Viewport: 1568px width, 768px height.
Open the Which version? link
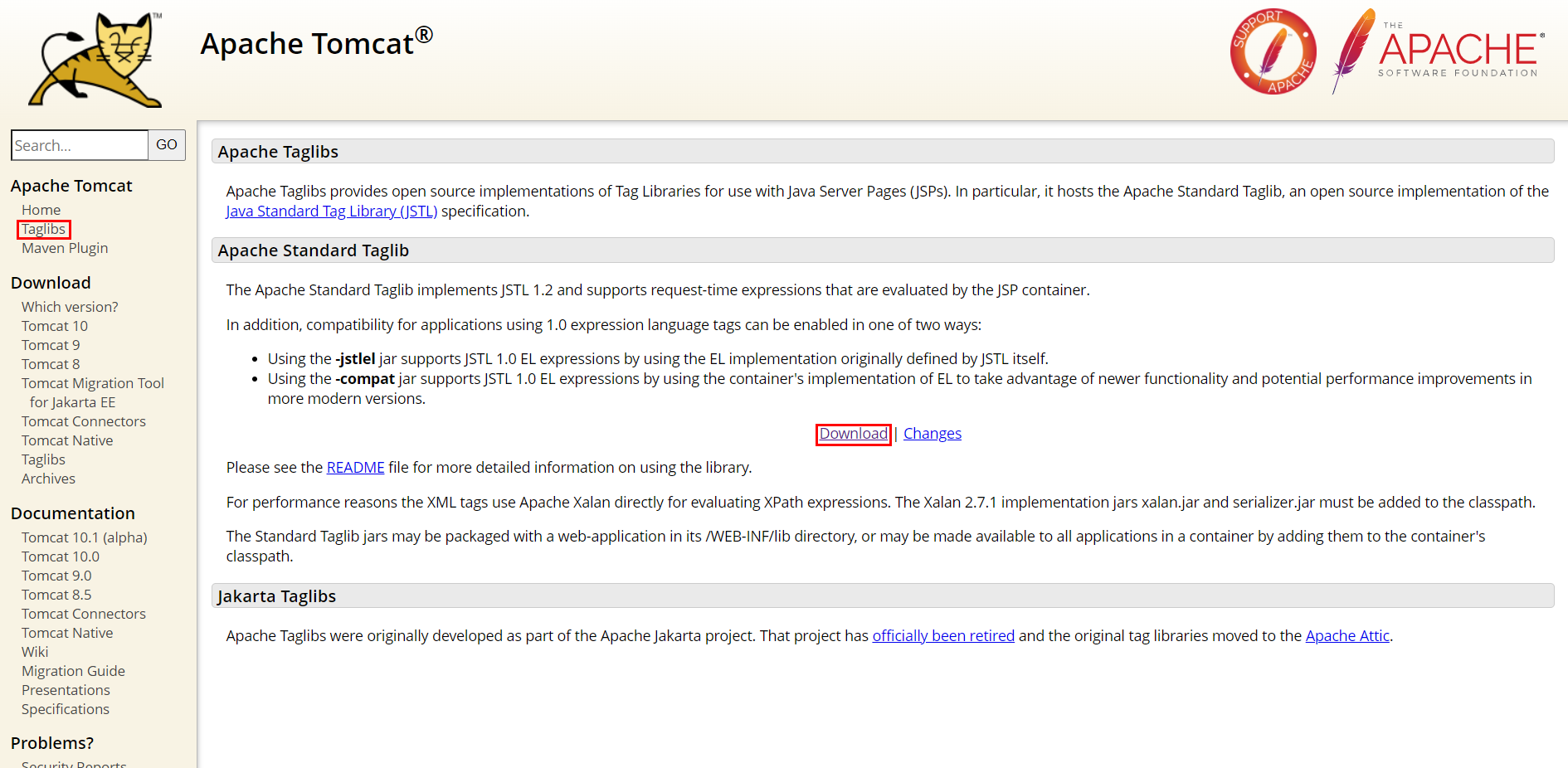[70, 307]
